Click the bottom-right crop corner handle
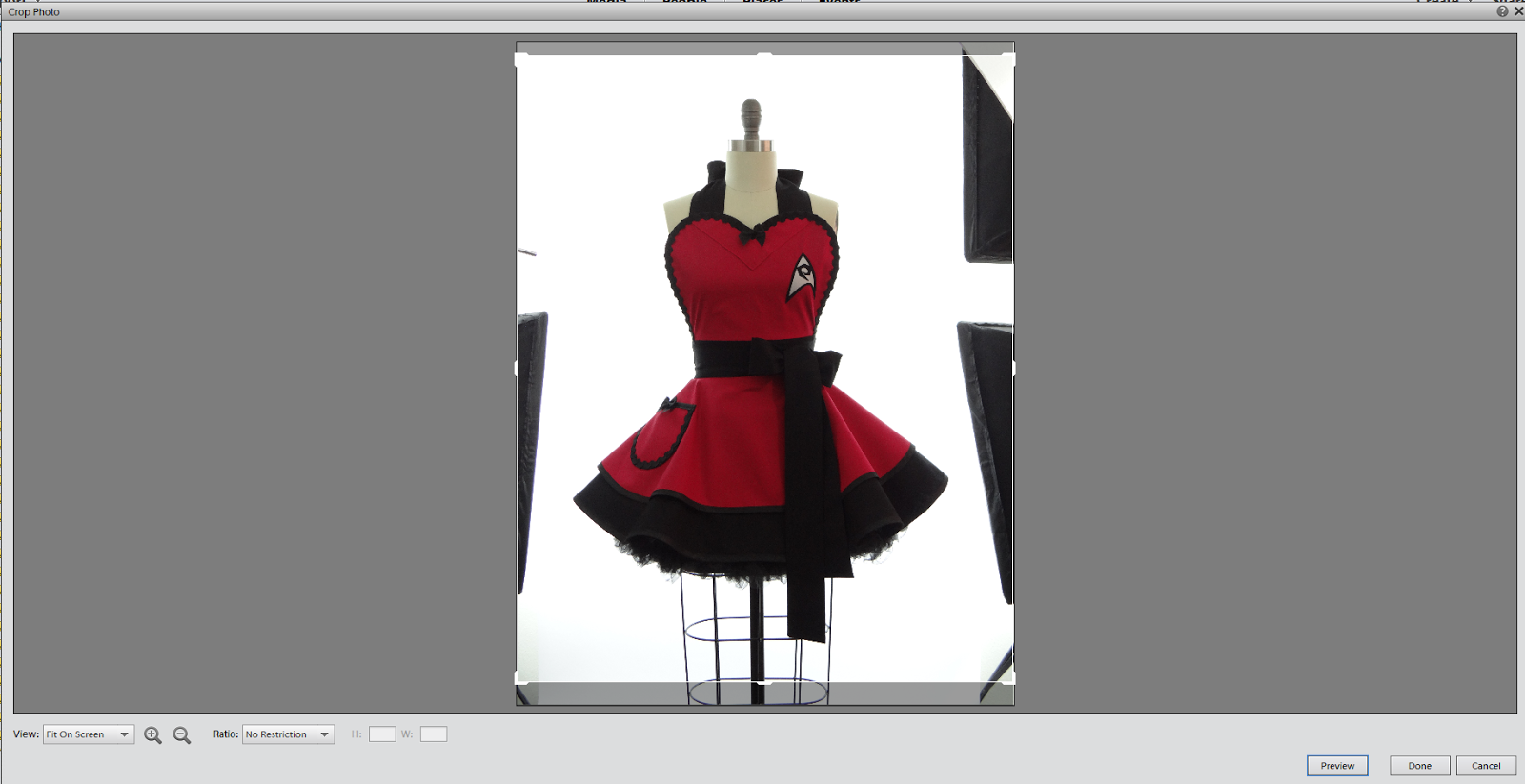This screenshot has height=784, width=1525. point(1009,678)
